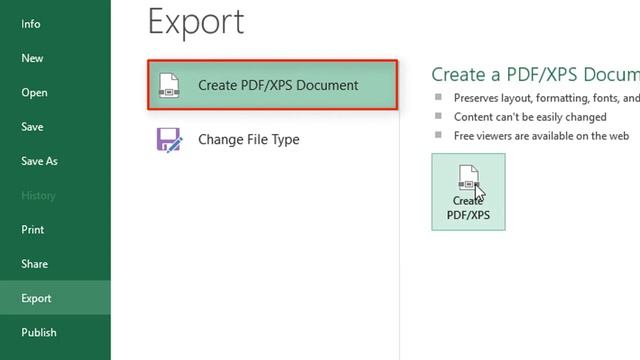Open the Print page
640x360 pixels.
(55, 230)
